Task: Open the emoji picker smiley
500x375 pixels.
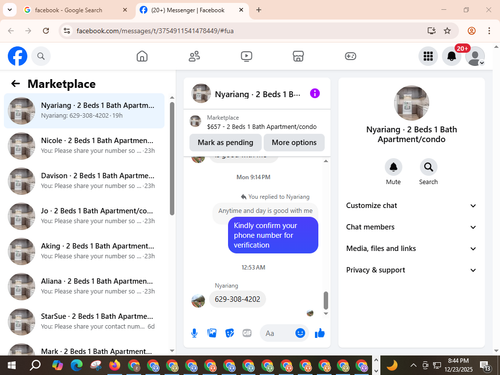Action: [x=300, y=333]
